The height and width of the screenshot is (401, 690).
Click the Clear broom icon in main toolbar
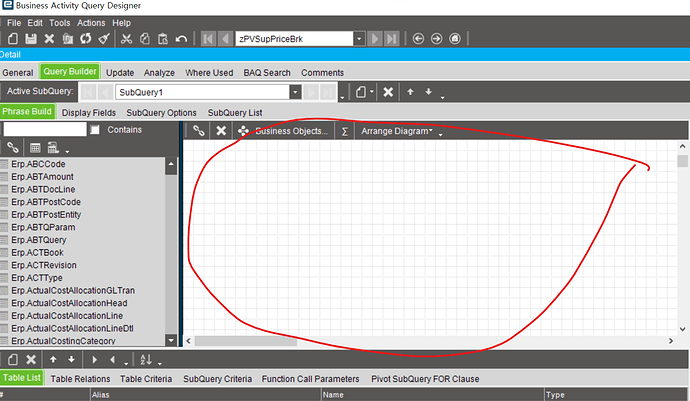point(104,39)
